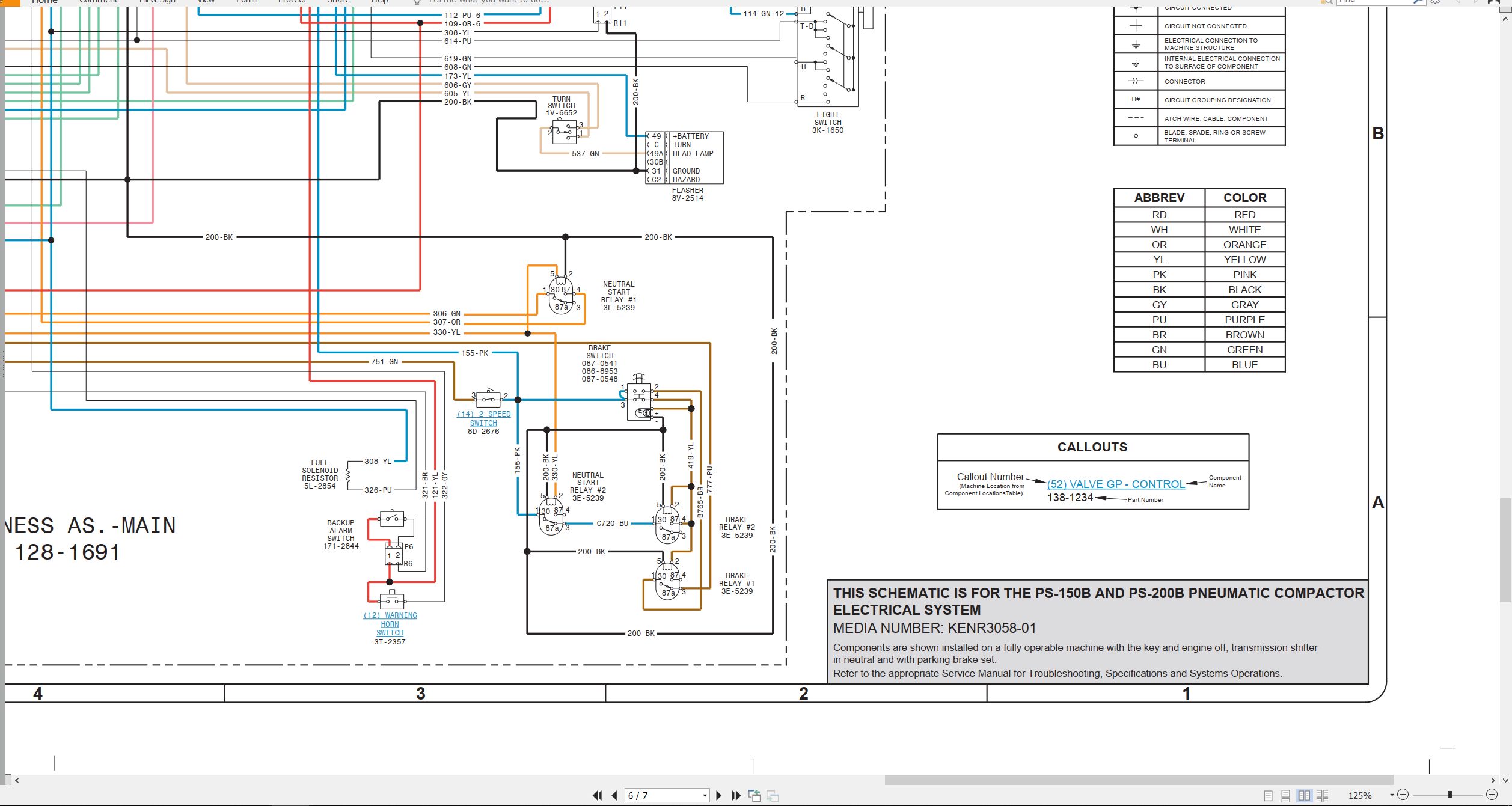Click the LIGHT SWITCH 3K-1650 label
The width and height of the screenshot is (1512, 806).
coord(828,123)
